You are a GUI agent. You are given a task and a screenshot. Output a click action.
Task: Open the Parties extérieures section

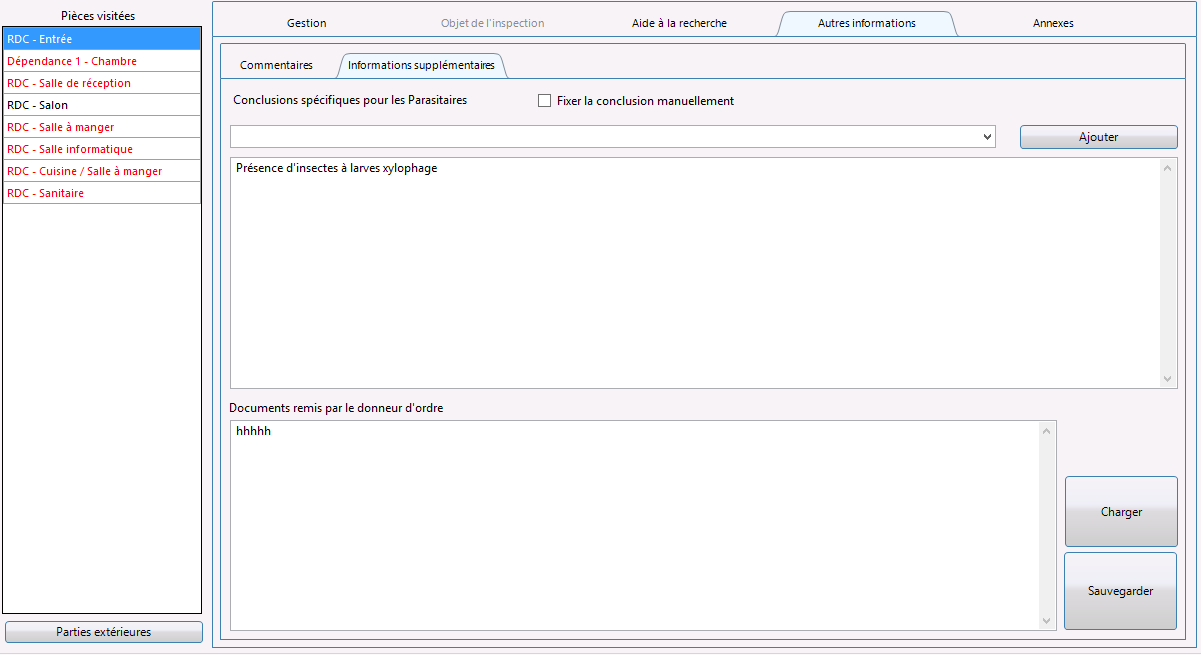click(x=104, y=632)
